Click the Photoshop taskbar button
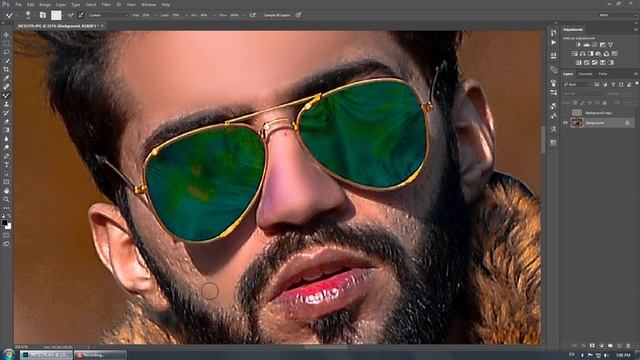640x360 pixels. (46, 355)
